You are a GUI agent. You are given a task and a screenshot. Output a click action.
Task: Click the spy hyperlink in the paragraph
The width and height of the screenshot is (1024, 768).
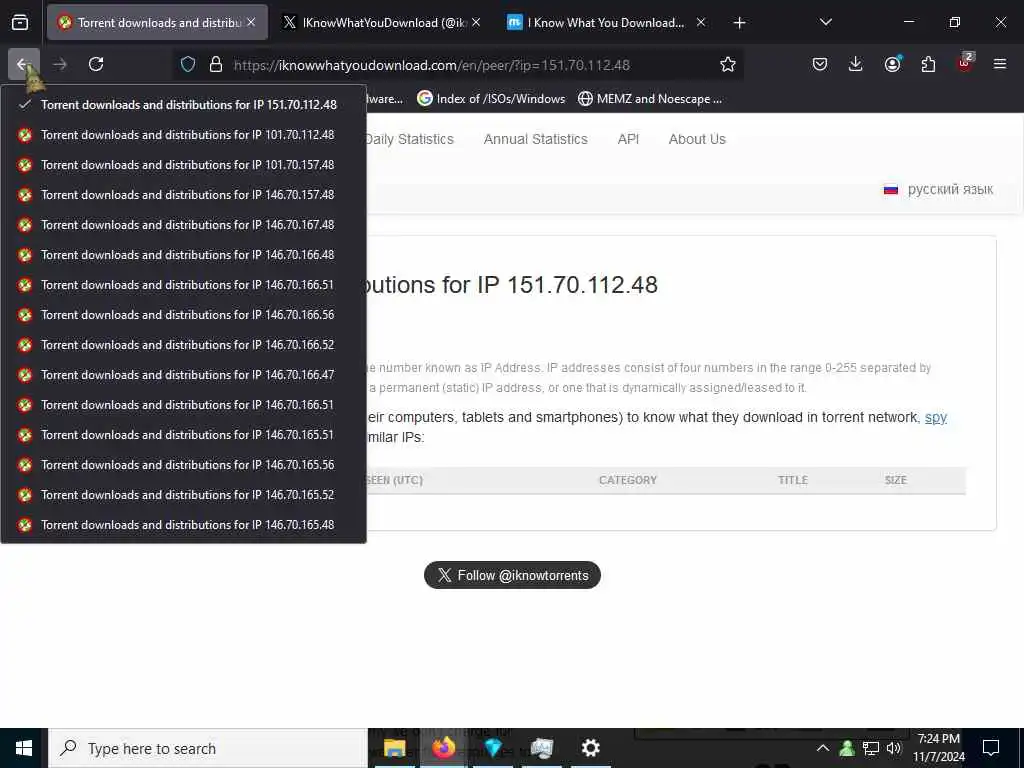[936, 417]
